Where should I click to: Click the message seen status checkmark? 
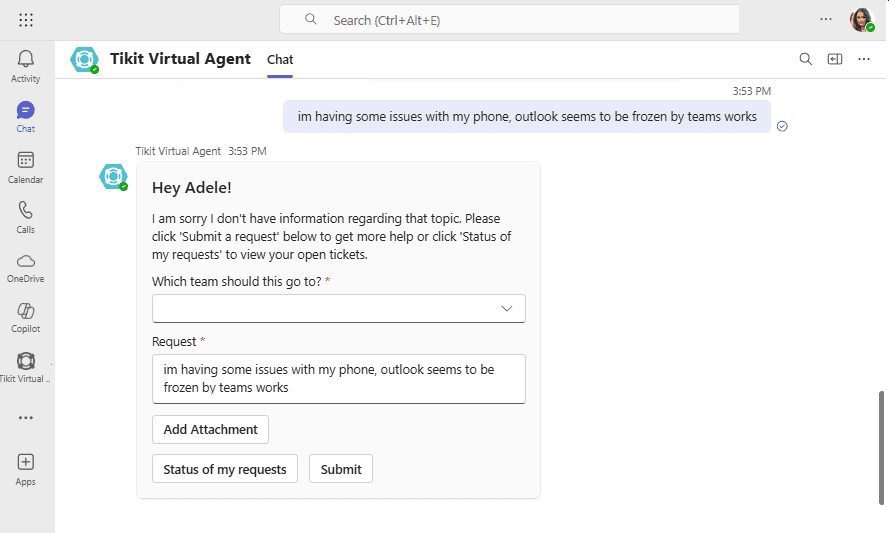tap(782, 126)
